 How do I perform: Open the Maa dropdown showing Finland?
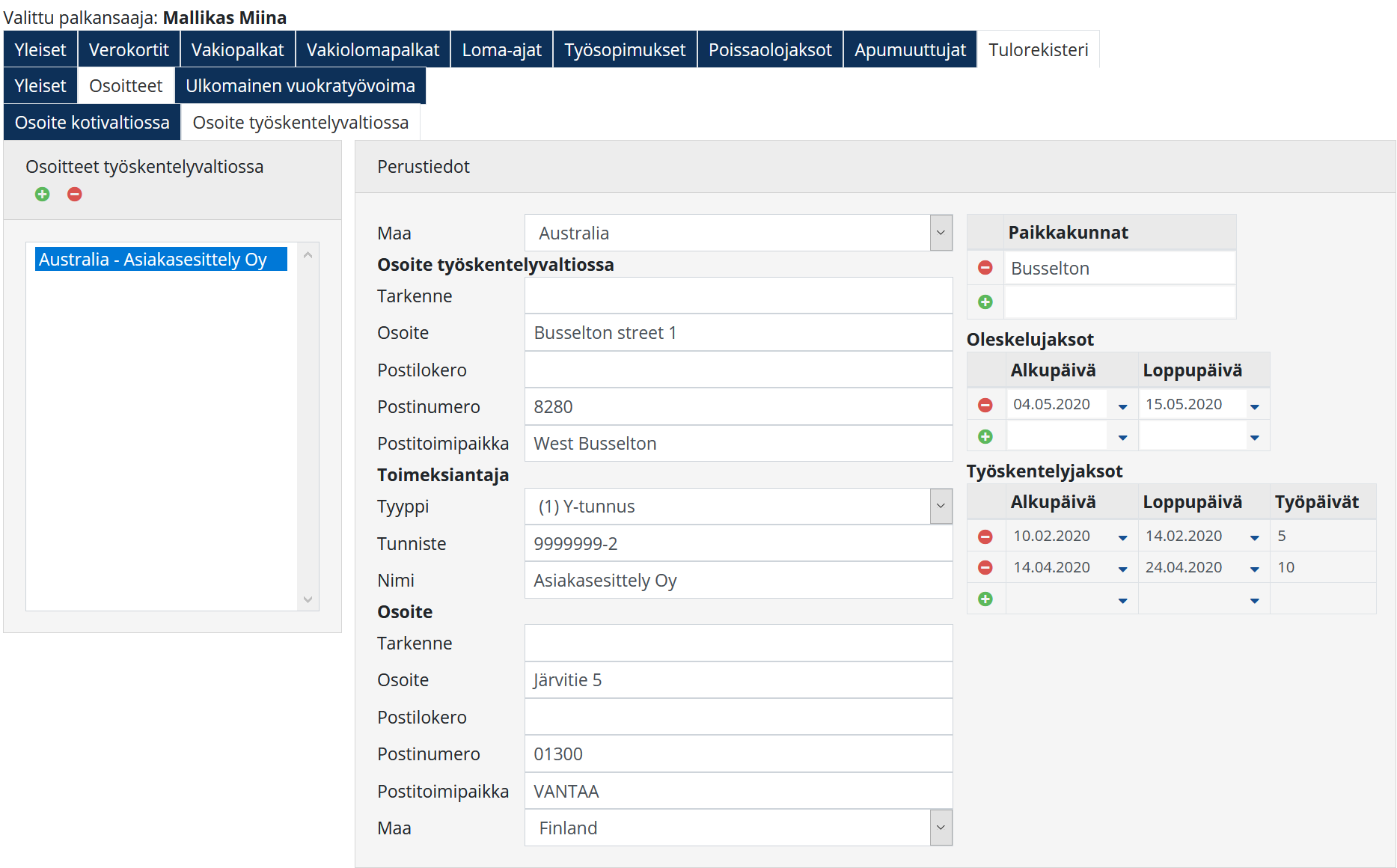[941, 828]
